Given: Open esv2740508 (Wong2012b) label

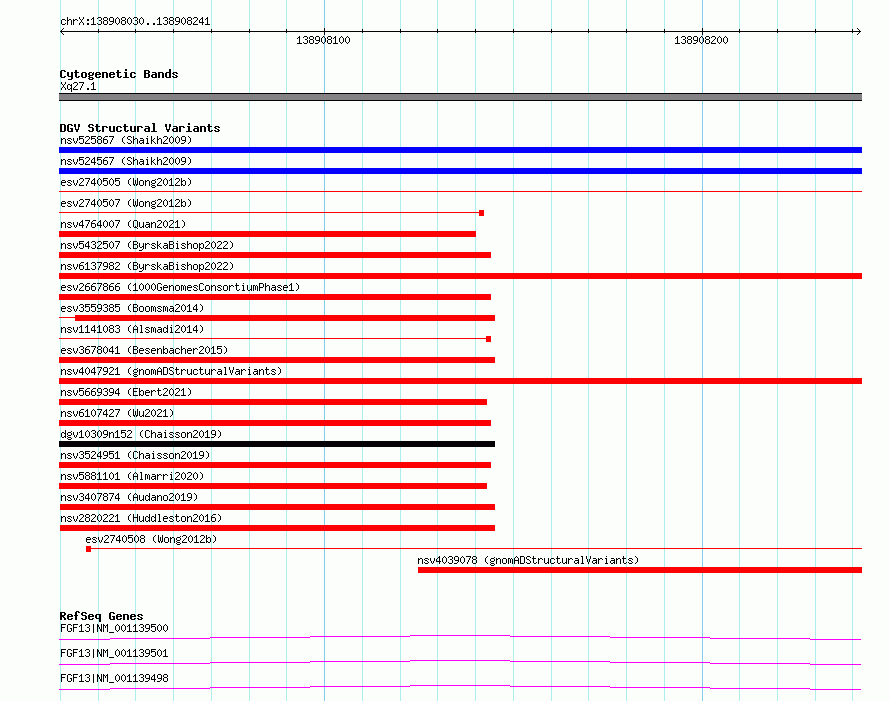Looking at the screenshot, I should [151, 539].
